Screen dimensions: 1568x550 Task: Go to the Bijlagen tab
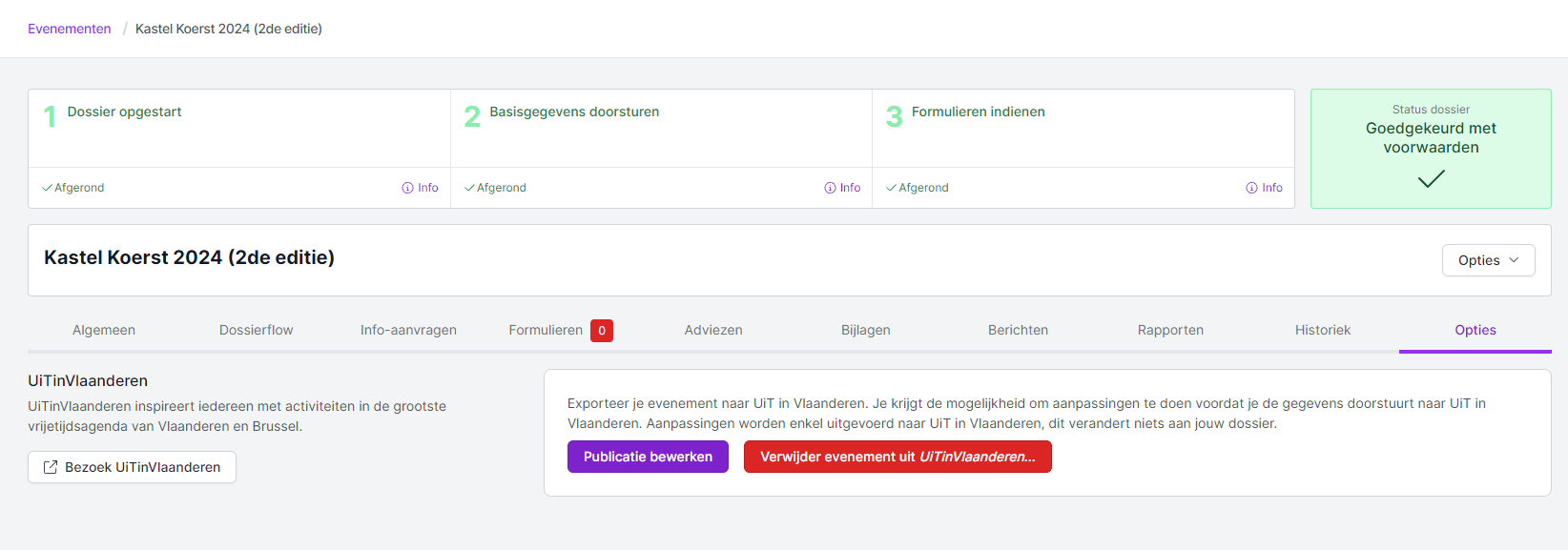pyautogui.click(x=865, y=330)
